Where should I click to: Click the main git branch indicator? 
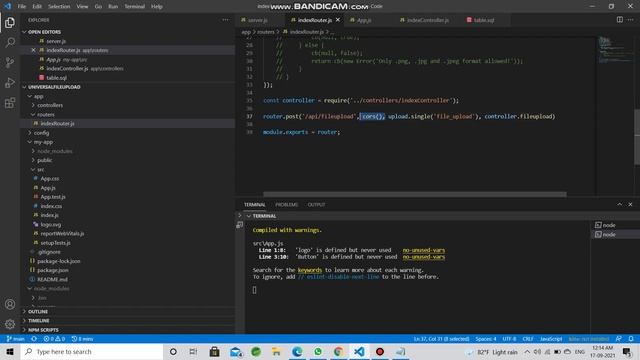pyautogui.click(x=16, y=339)
